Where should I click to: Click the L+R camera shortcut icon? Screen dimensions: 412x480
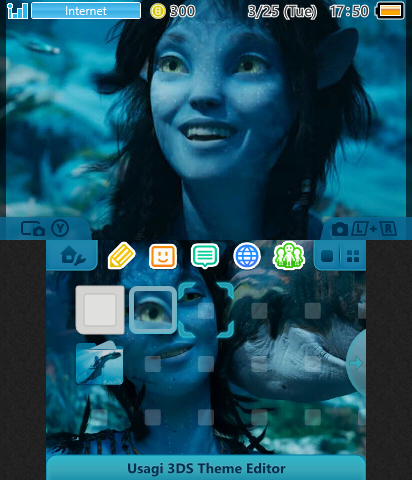364,229
